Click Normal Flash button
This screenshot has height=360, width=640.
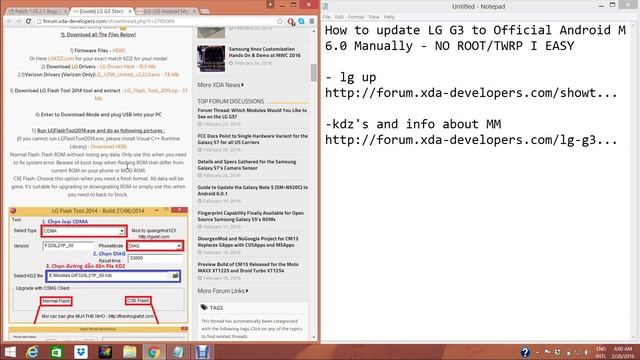pos(56,301)
